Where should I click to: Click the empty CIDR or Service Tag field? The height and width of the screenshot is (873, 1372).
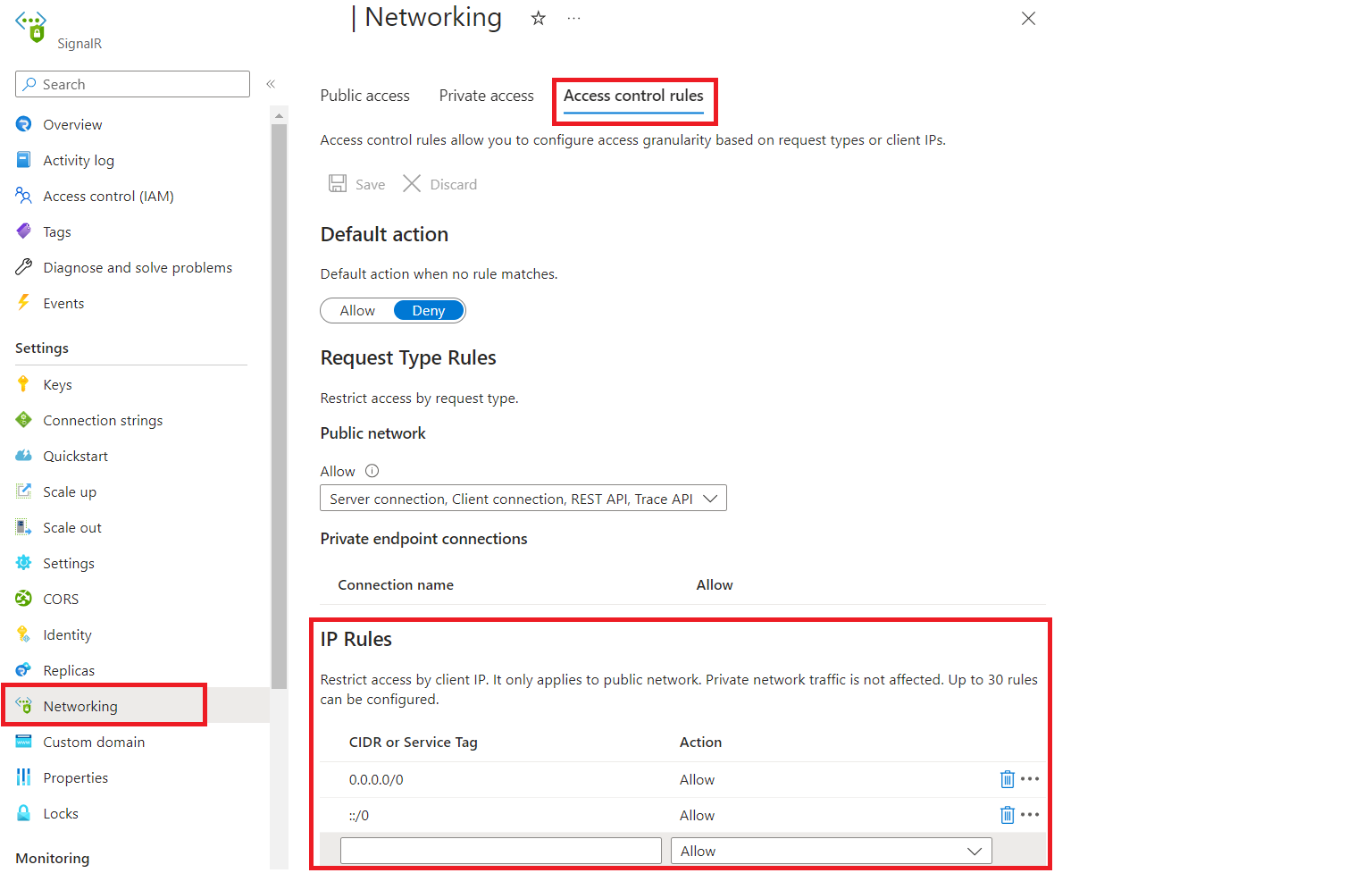[x=500, y=850]
